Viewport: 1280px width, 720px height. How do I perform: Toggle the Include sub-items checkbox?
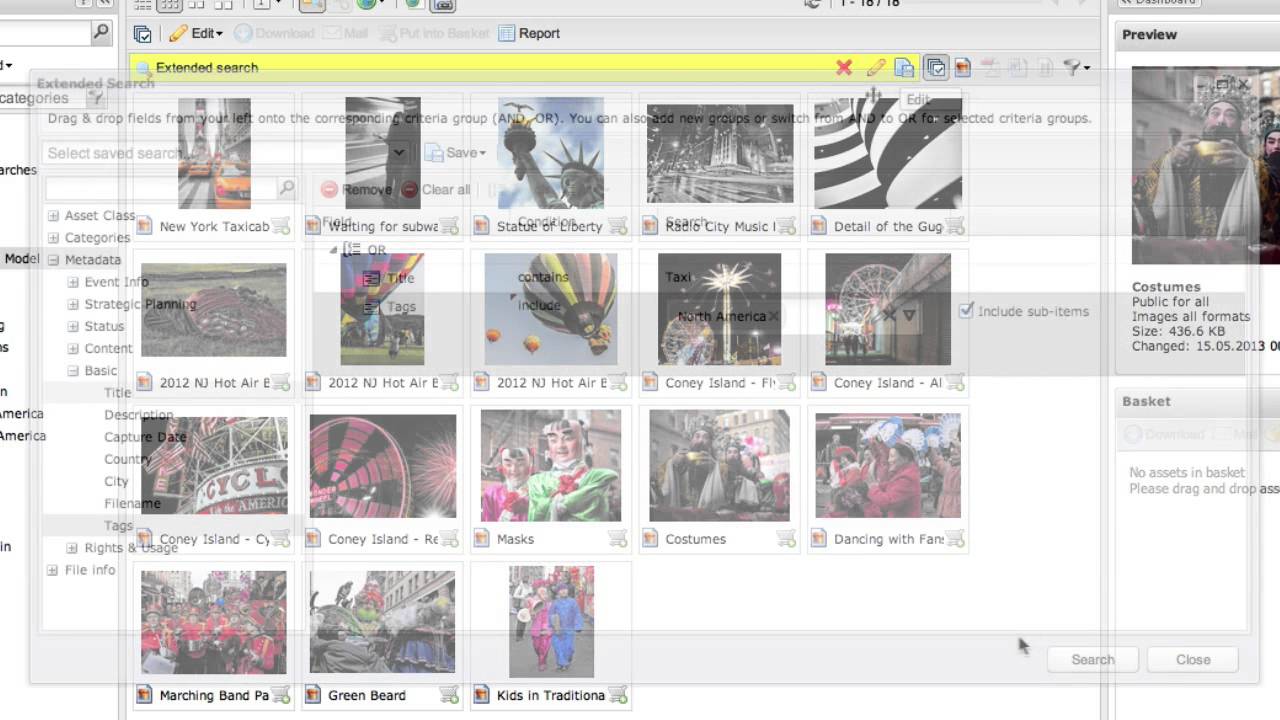pos(966,311)
